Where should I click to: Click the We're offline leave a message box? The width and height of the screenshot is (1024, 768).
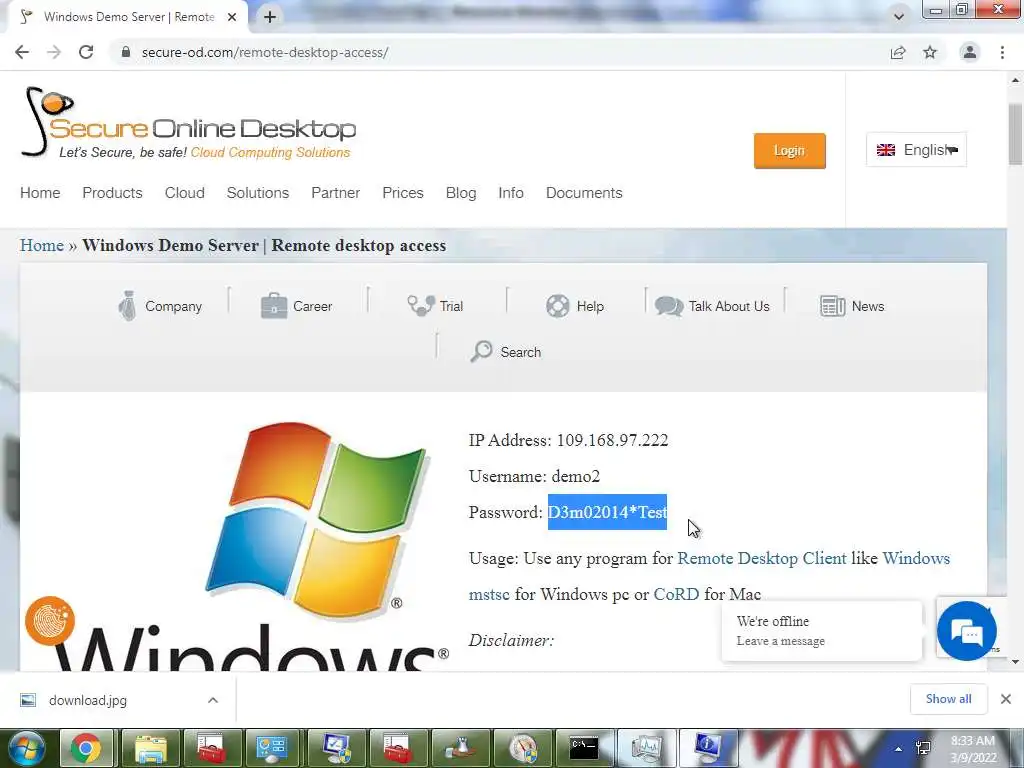click(x=822, y=631)
